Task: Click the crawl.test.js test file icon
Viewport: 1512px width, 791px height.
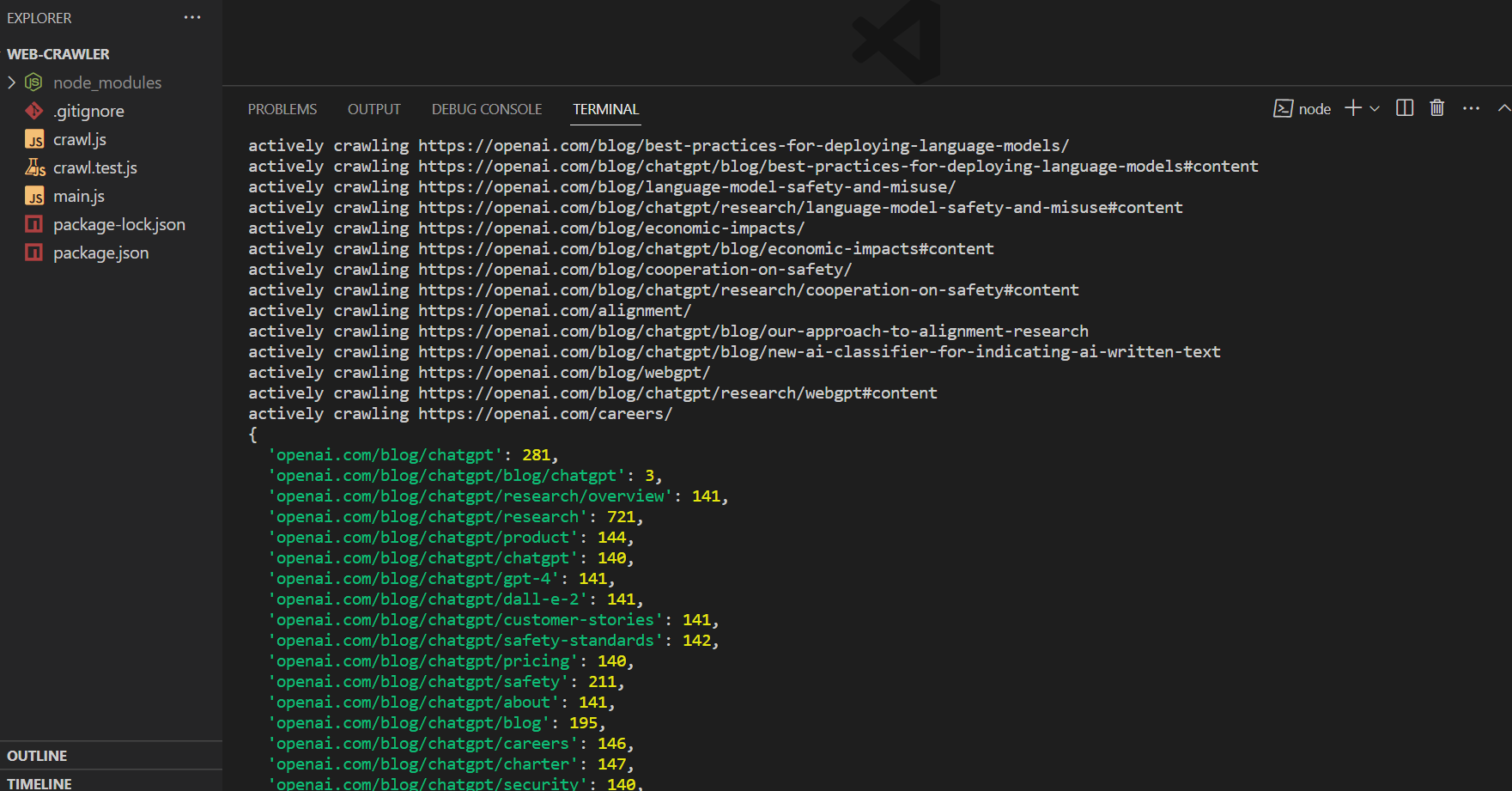Action: pyautogui.click(x=34, y=167)
